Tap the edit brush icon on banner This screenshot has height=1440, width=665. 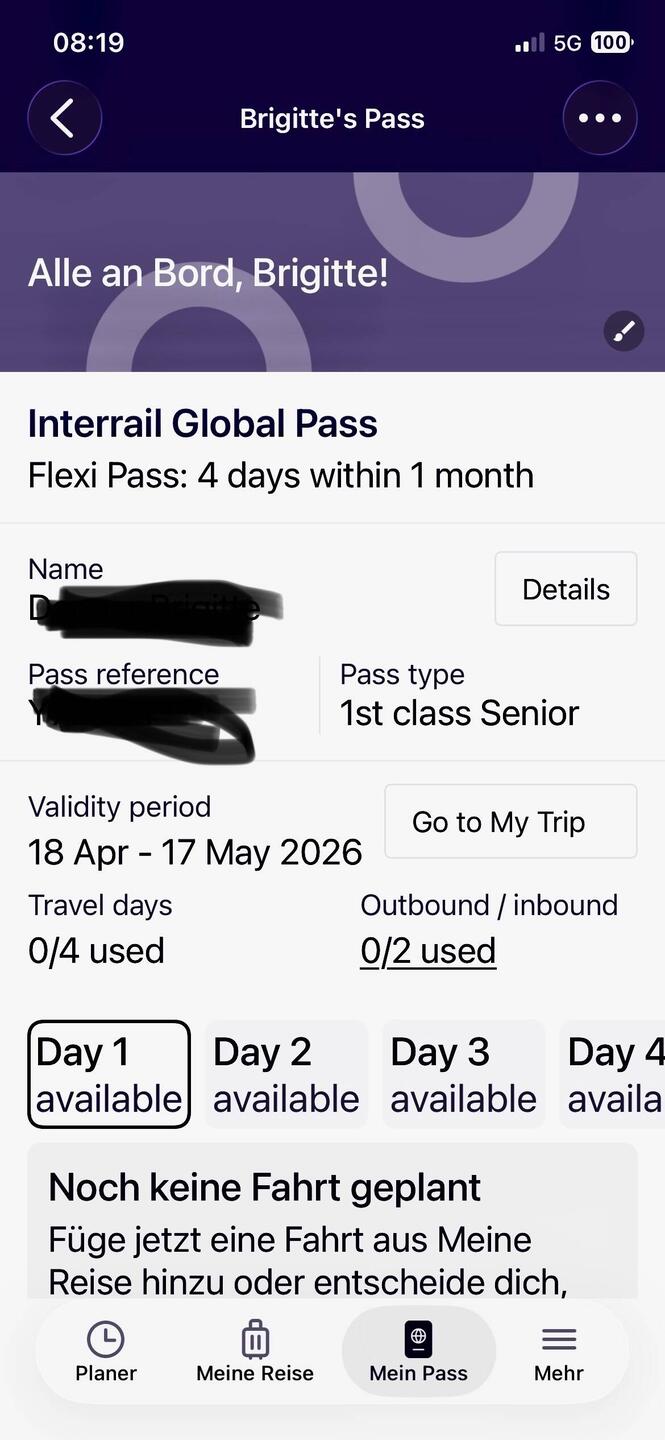coord(624,331)
